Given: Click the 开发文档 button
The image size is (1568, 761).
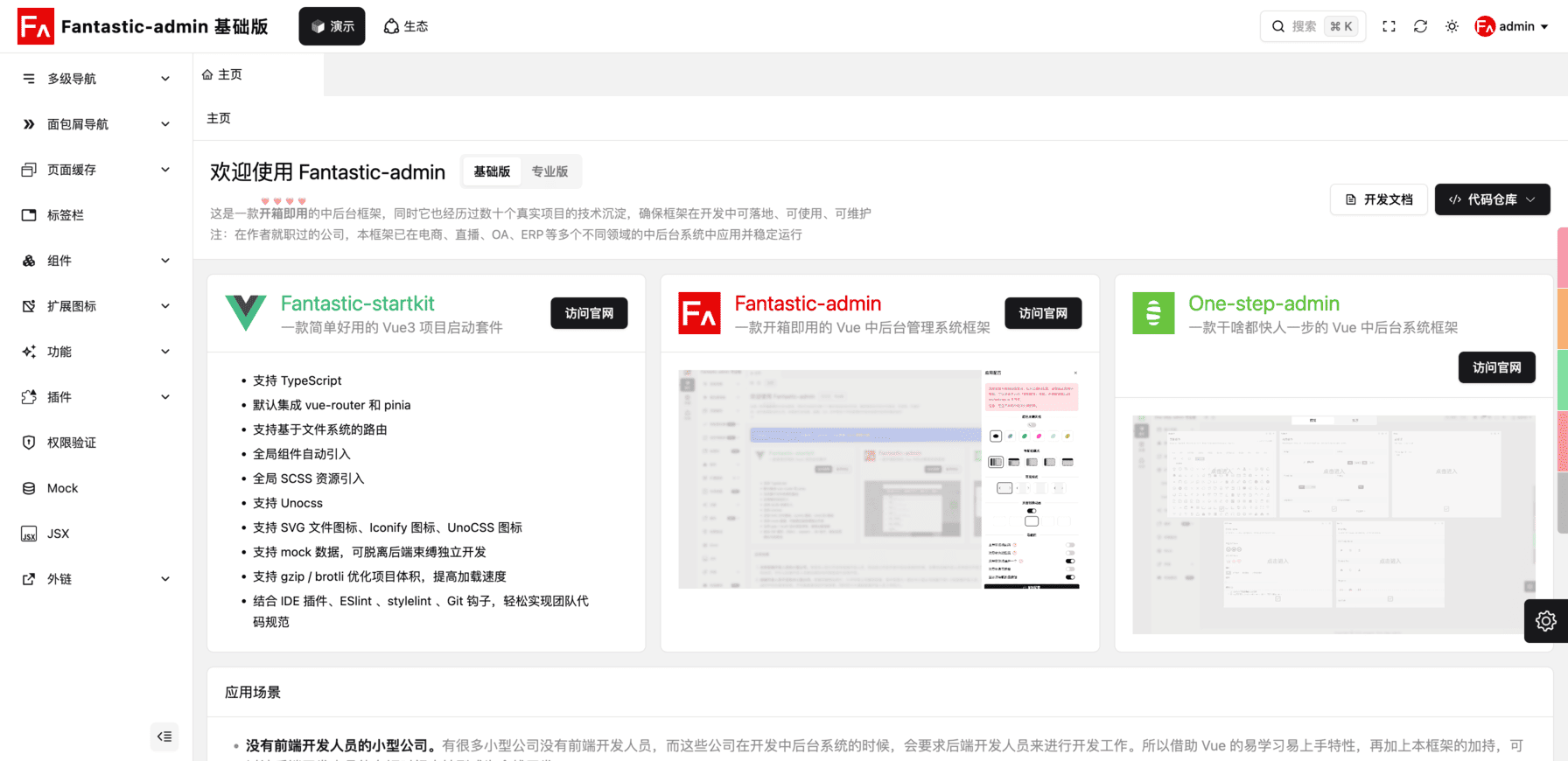Looking at the screenshot, I should point(1378,199).
